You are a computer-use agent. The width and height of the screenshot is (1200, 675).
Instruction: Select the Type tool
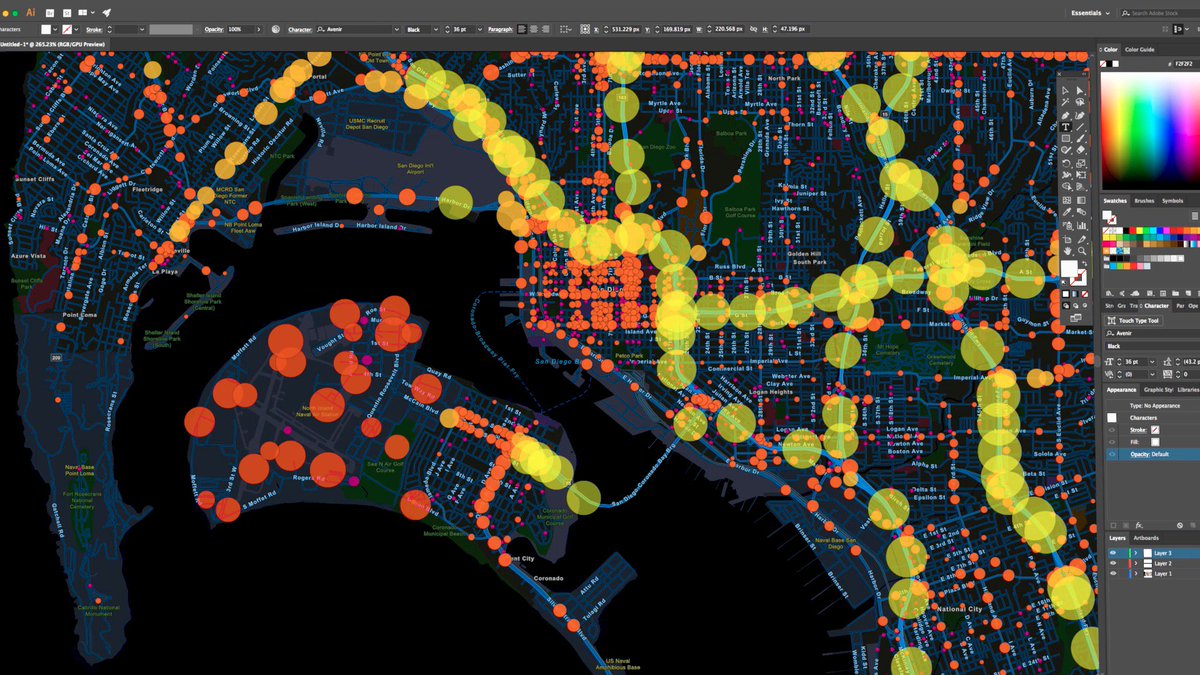(1065, 127)
